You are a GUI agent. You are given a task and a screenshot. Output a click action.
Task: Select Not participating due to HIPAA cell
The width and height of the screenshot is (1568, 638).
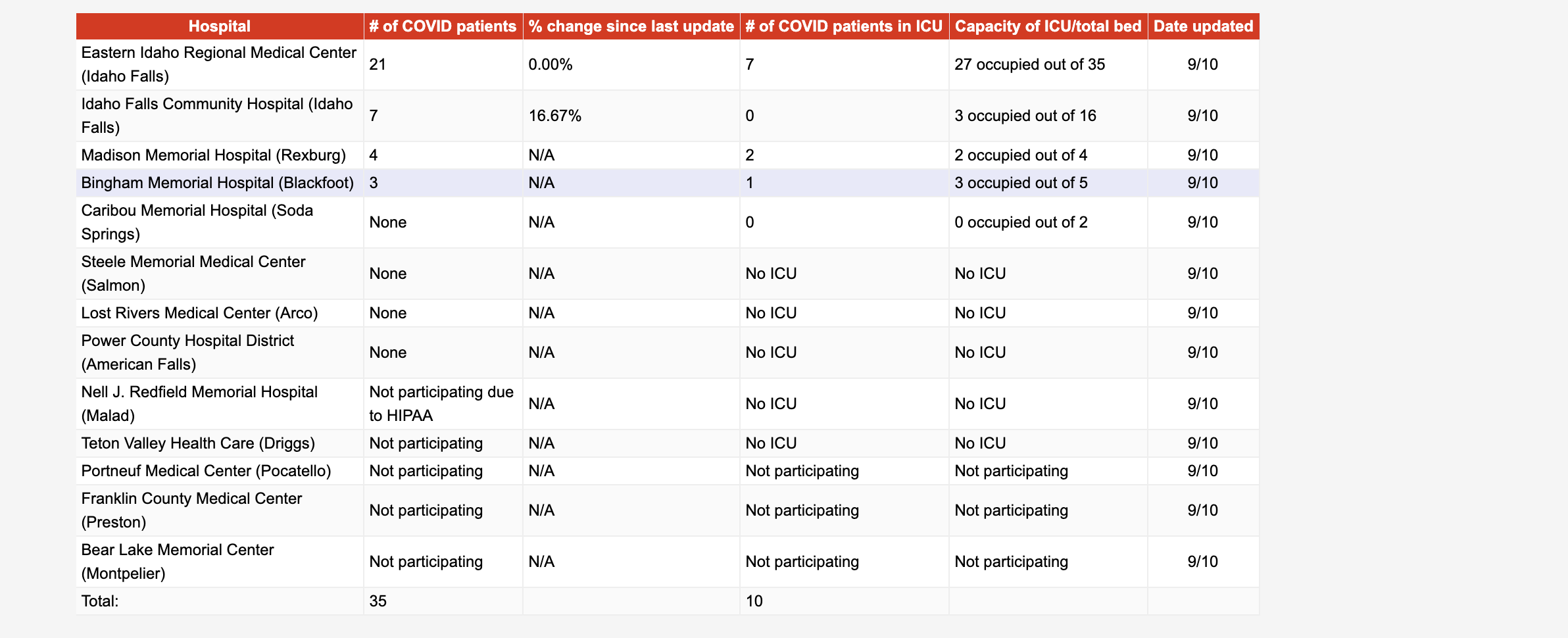(x=441, y=404)
